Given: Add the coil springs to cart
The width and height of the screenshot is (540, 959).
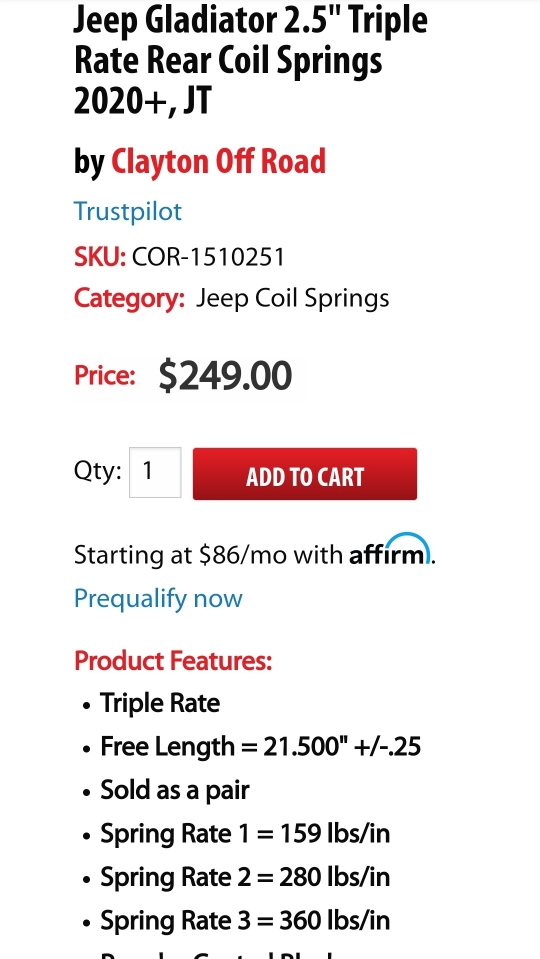Looking at the screenshot, I should 305,474.
